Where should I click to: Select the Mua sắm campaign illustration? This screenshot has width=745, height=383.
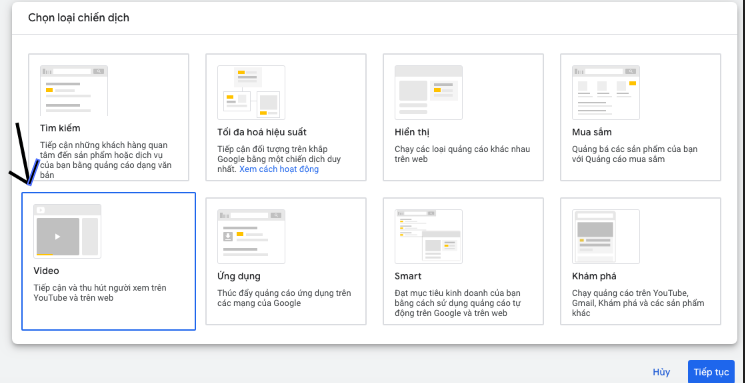[606, 92]
